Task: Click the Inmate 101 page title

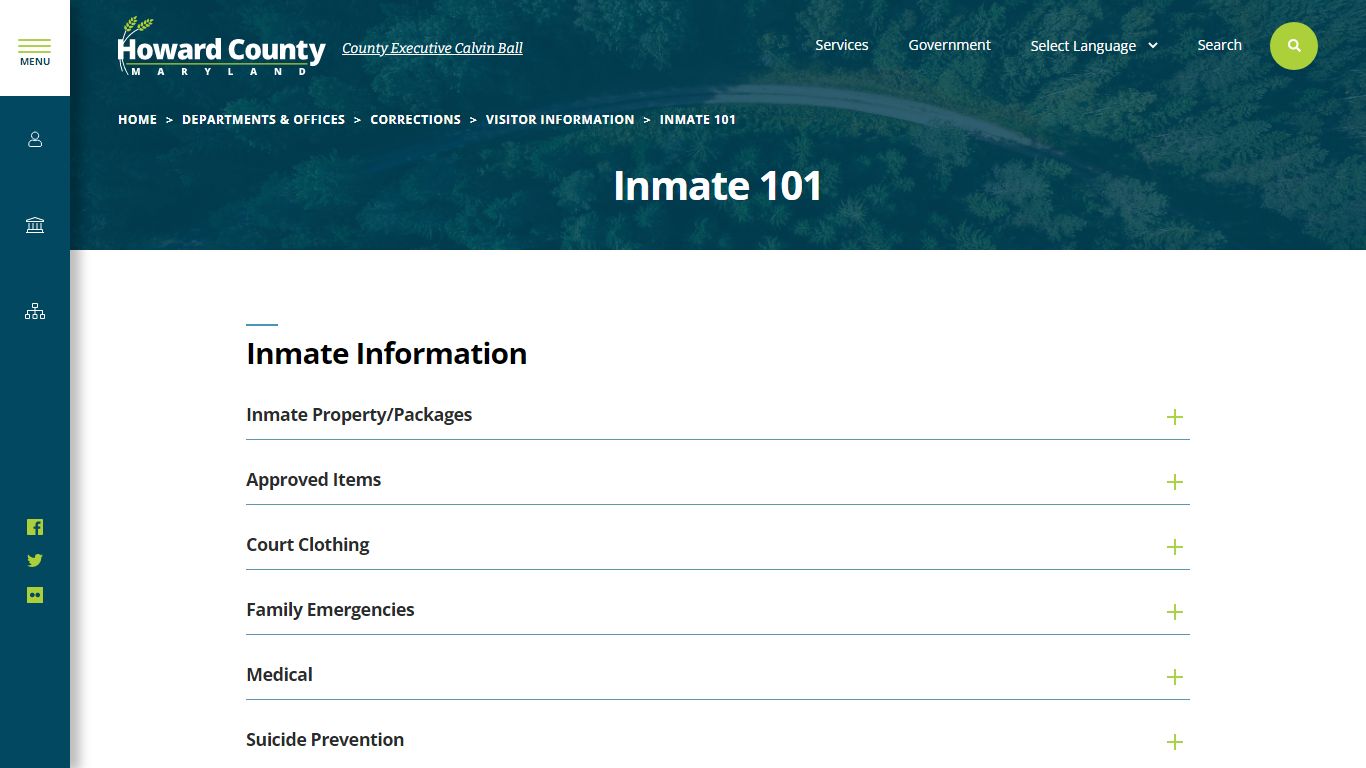Action: click(x=717, y=186)
